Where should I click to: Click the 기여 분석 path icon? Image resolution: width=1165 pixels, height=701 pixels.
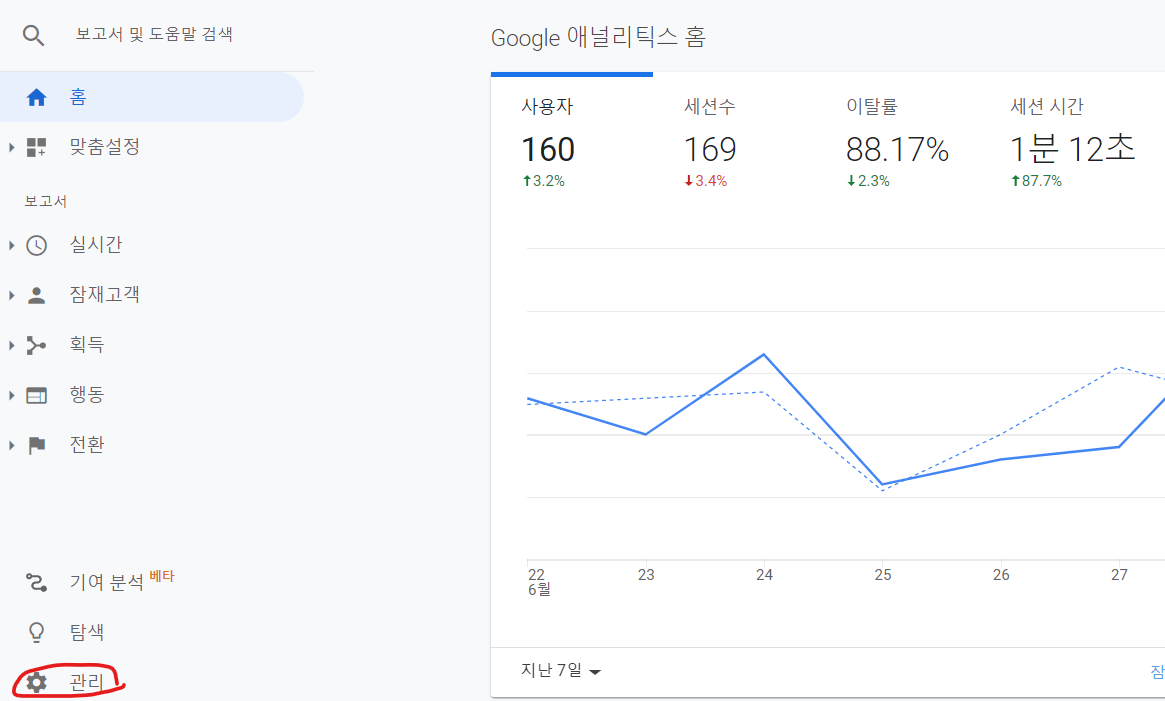point(36,582)
